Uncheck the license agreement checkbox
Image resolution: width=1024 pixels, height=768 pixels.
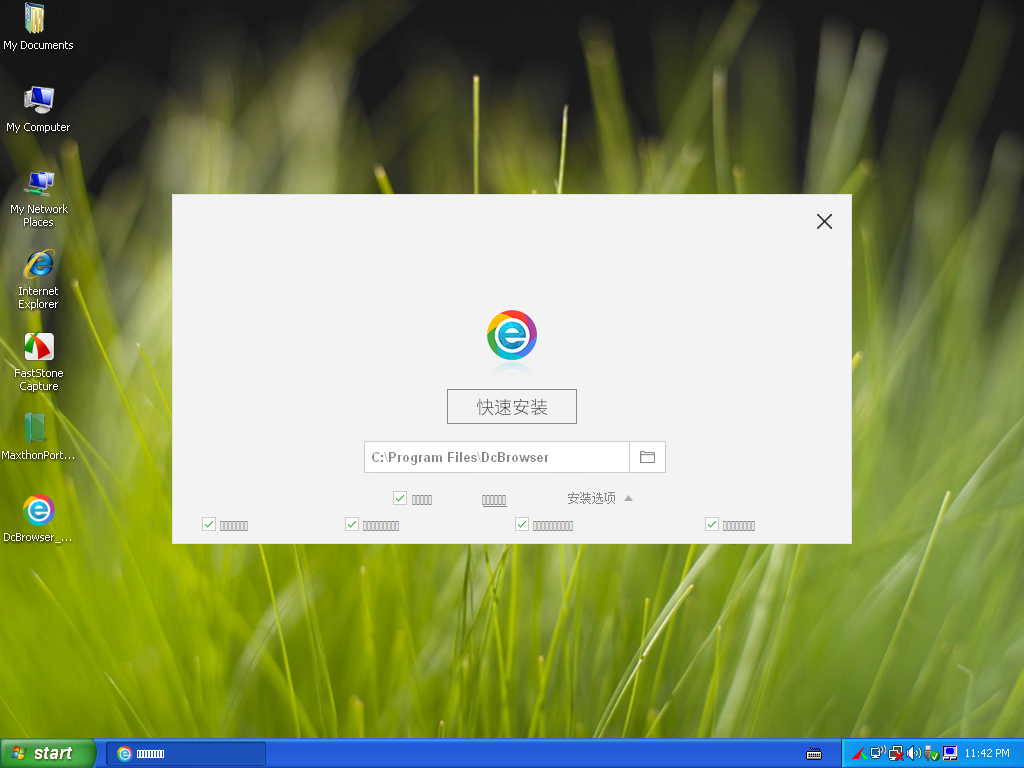400,498
